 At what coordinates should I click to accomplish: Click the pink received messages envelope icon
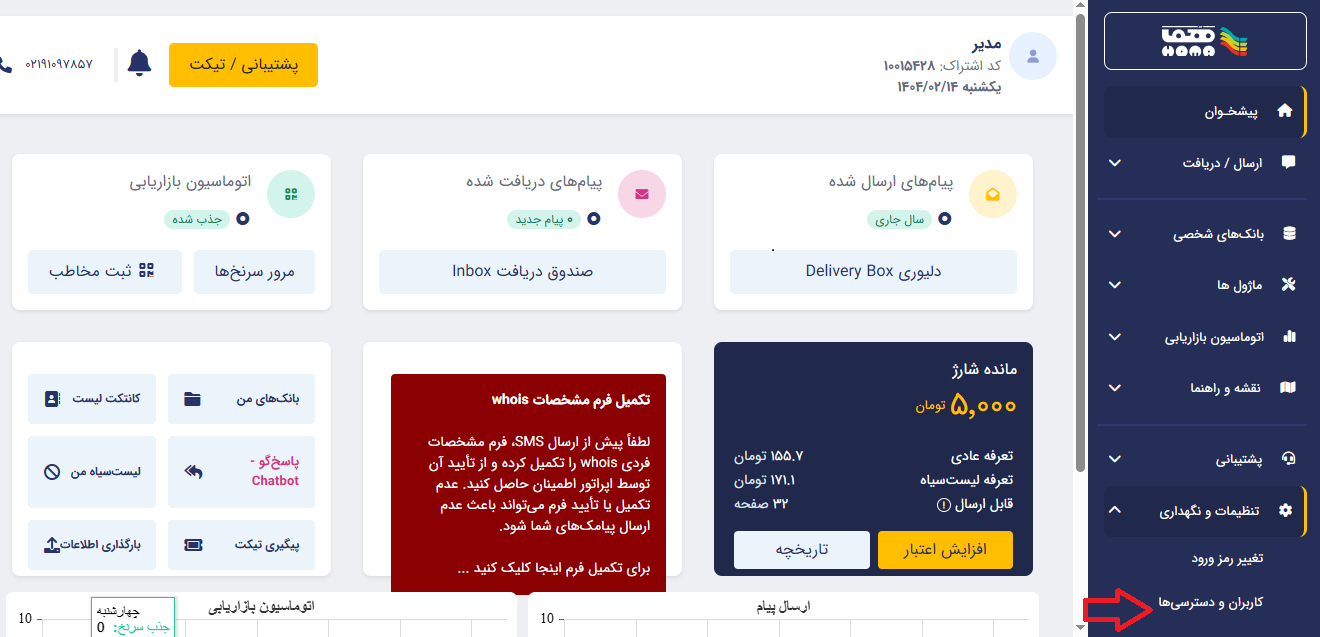coord(642,194)
